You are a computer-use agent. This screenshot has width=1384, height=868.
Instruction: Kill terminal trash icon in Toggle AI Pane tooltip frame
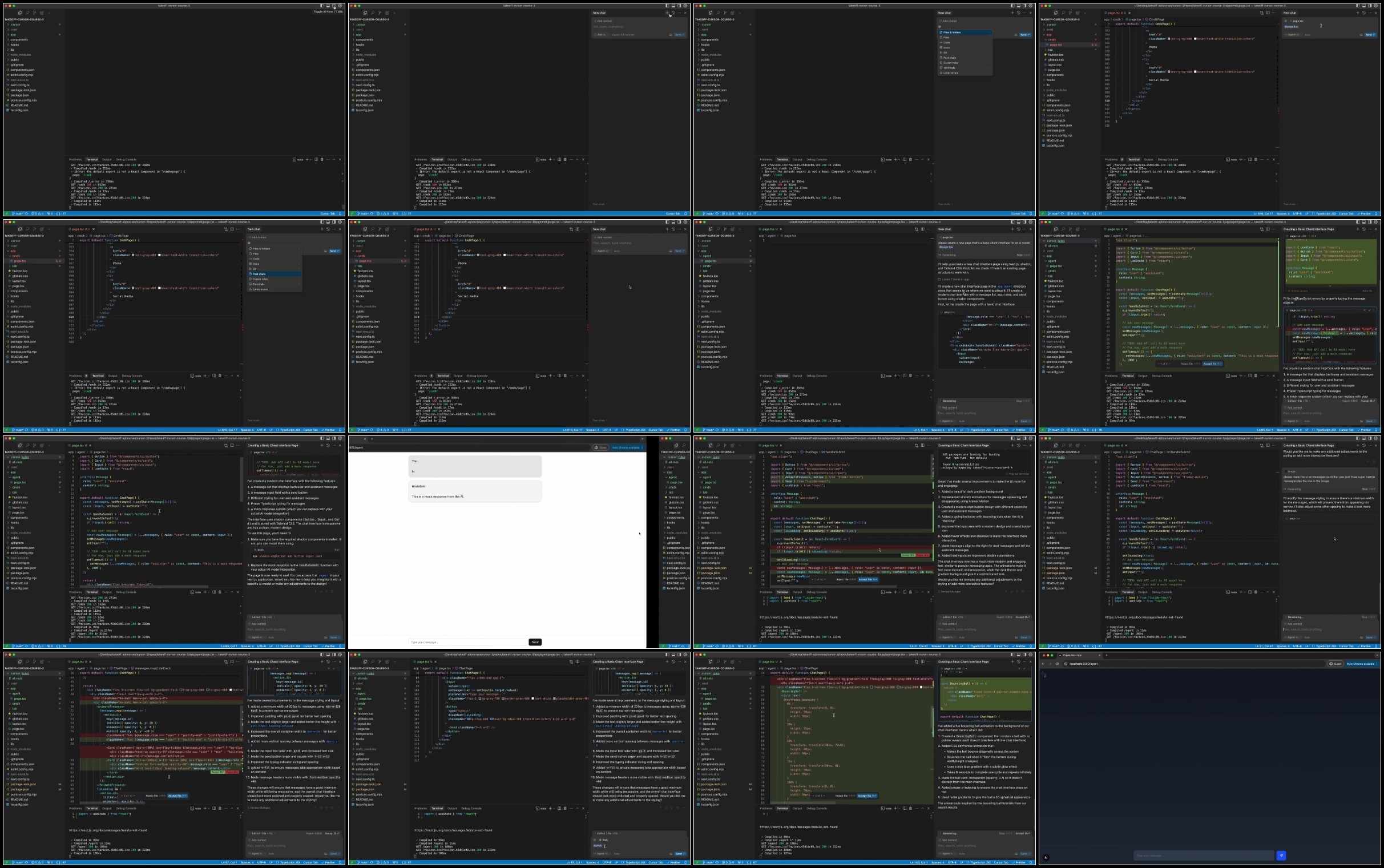coord(322,160)
